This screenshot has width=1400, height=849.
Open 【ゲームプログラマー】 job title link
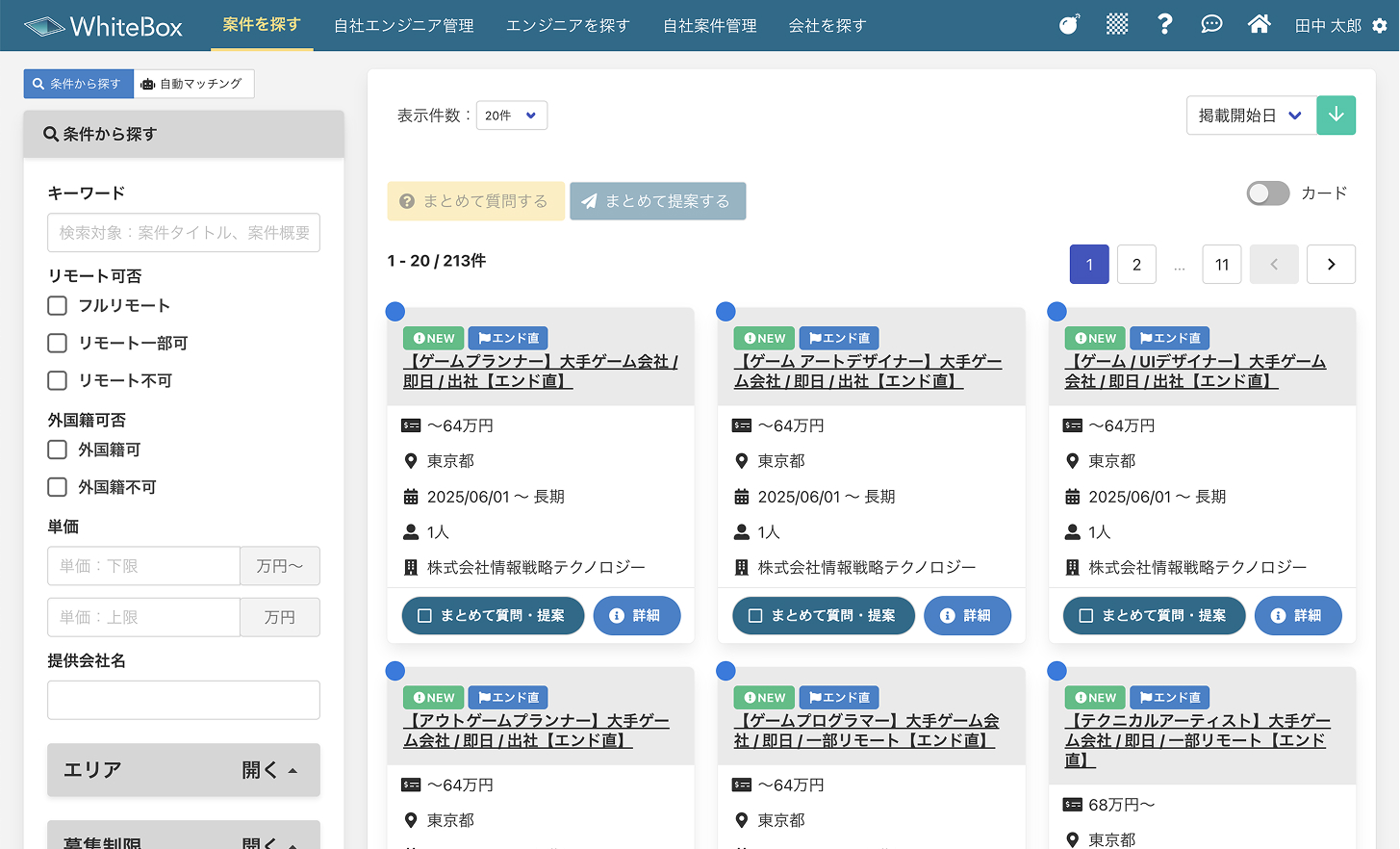click(866, 731)
